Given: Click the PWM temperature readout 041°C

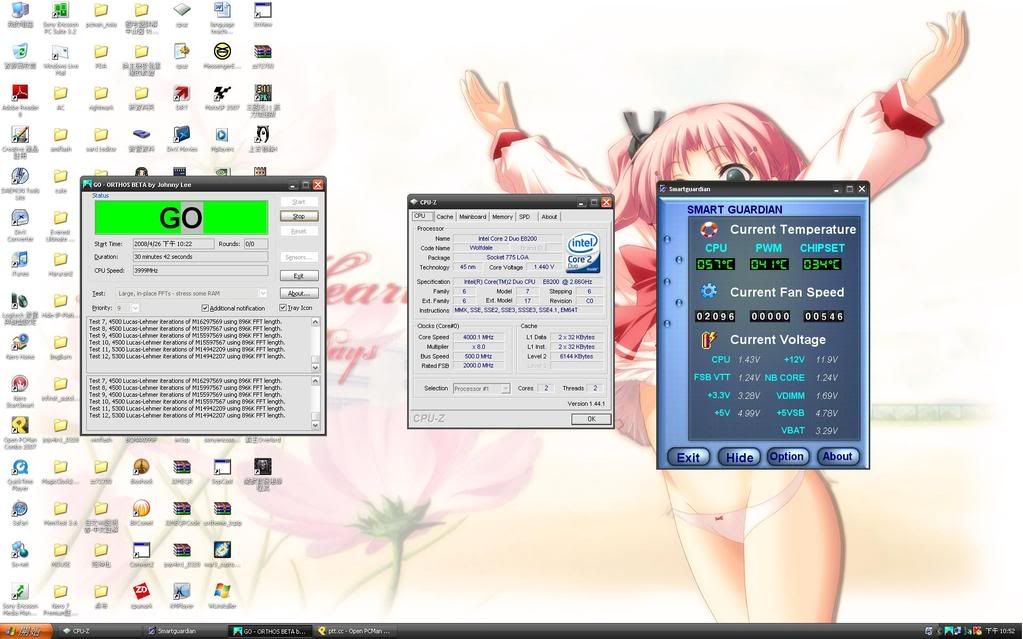Looking at the screenshot, I should click(769, 264).
